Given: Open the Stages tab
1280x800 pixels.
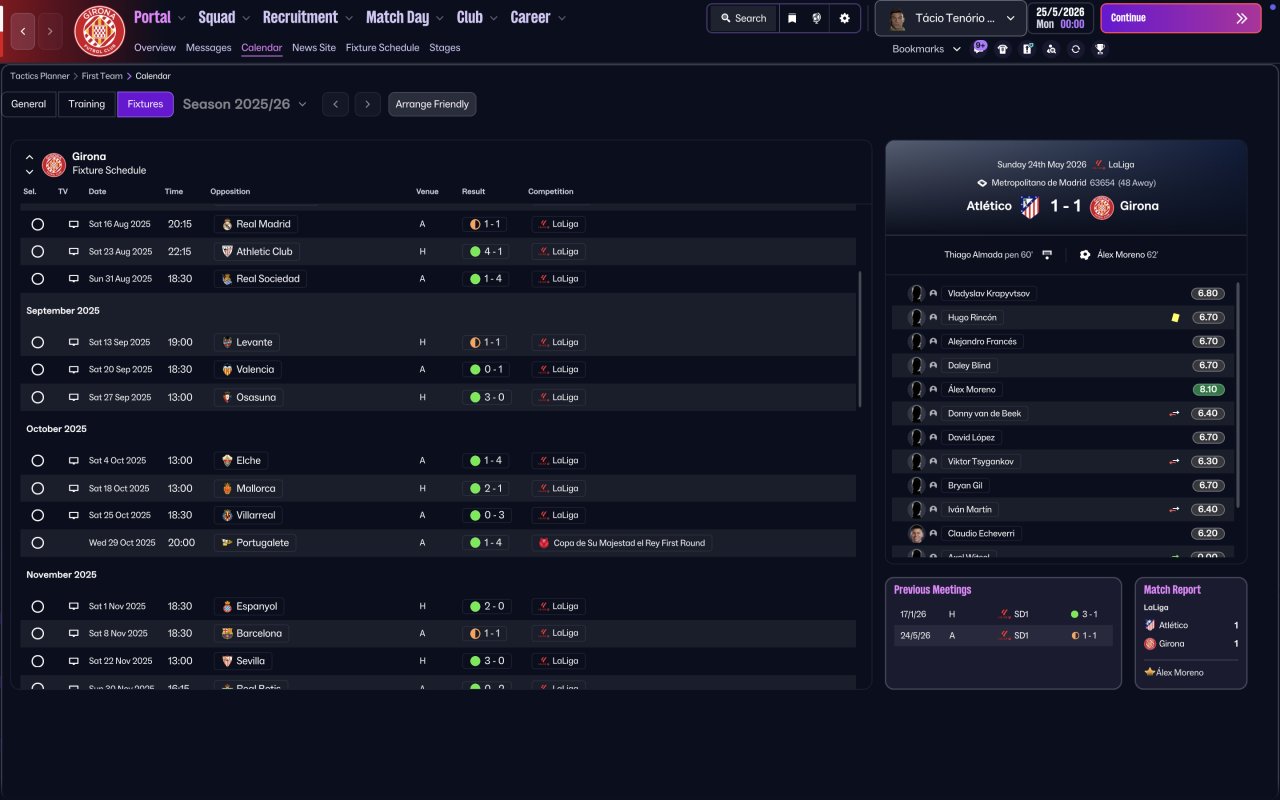Looking at the screenshot, I should [x=445, y=48].
